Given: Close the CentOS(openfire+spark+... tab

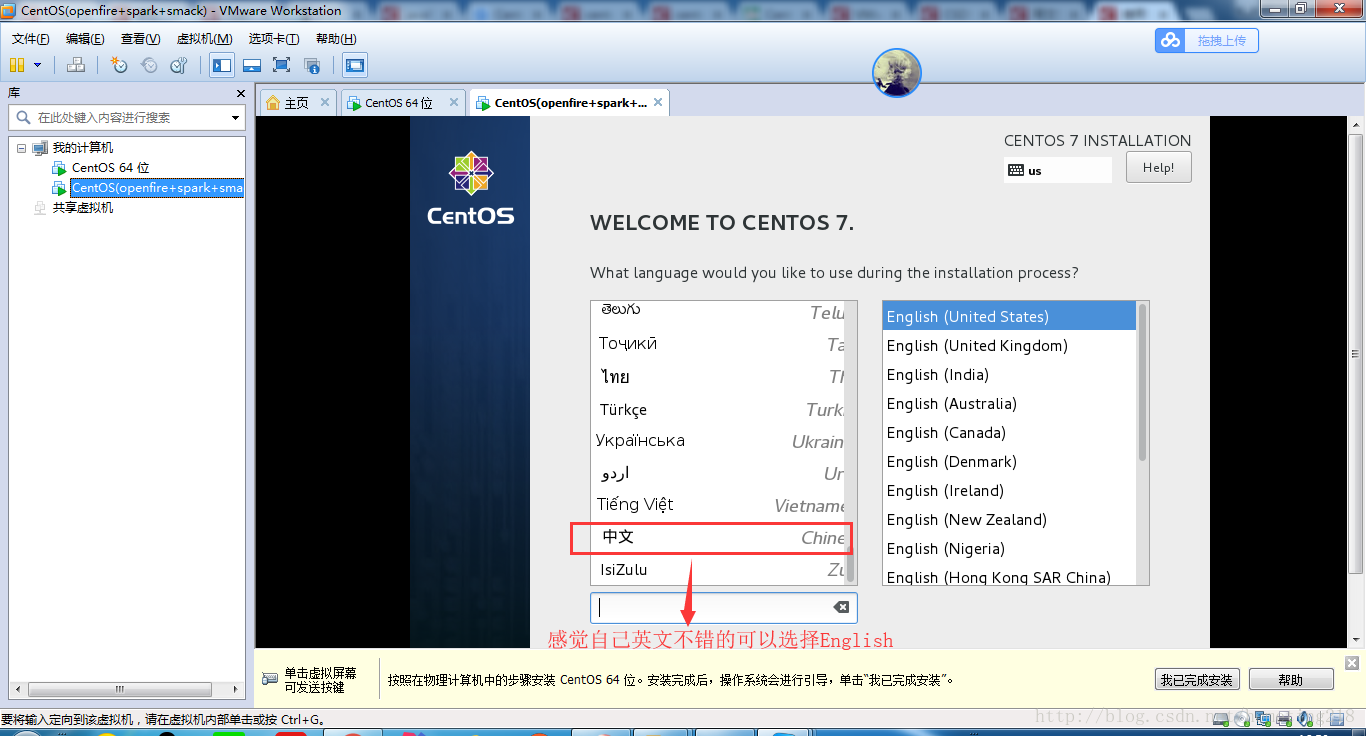Looking at the screenshot, I should [657, 102].
